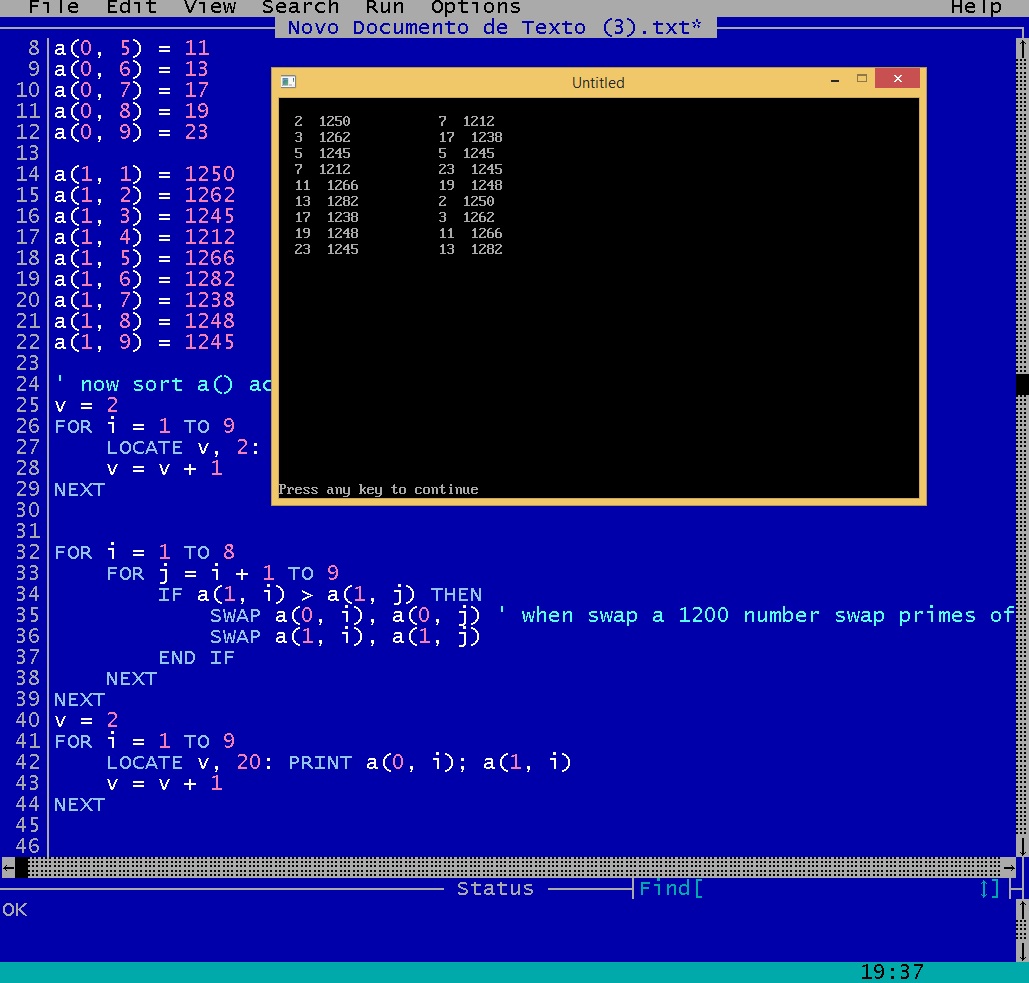The width and height of the screenshot is (1029, 983).
Task: Click the Untitled window system menu icon
Action: click(288, 82)
